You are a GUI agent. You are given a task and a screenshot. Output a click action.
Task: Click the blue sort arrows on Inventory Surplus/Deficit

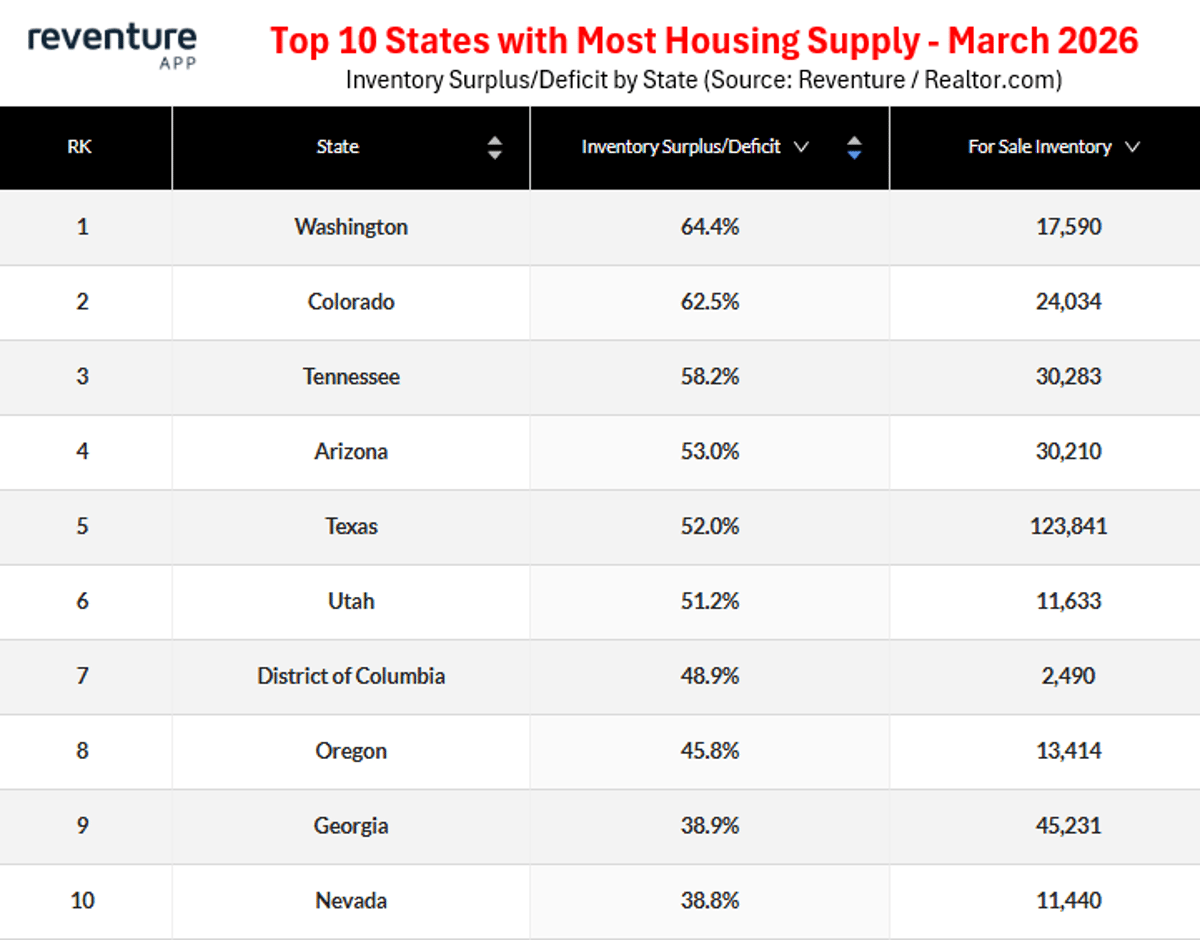click(x=854, y=147)
